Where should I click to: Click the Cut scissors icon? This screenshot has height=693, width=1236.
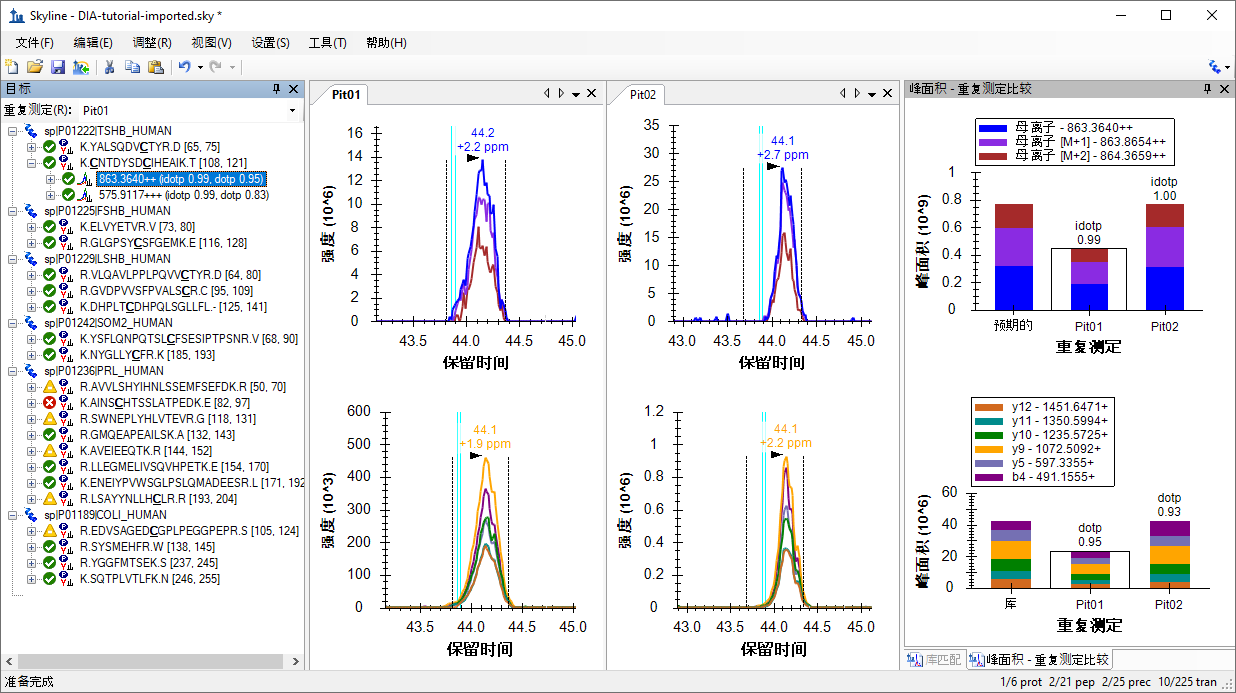(x=109, y=67)
